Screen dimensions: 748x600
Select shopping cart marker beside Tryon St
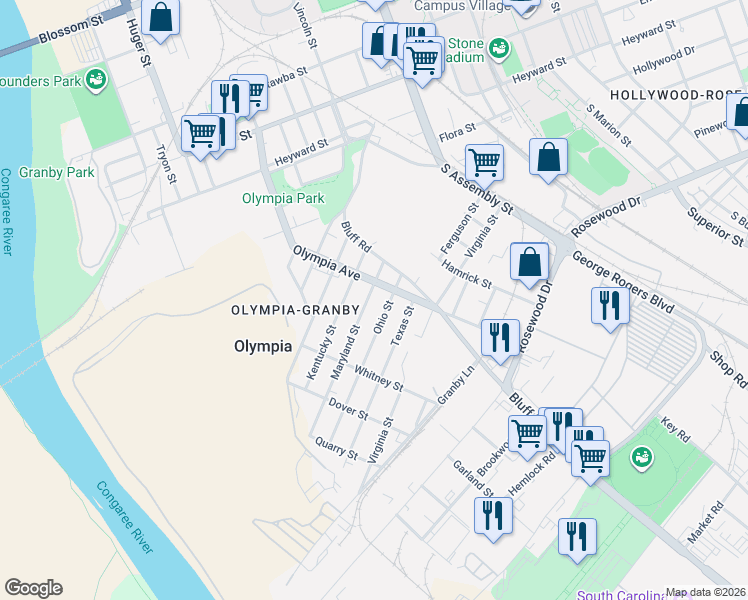[201, 134]
